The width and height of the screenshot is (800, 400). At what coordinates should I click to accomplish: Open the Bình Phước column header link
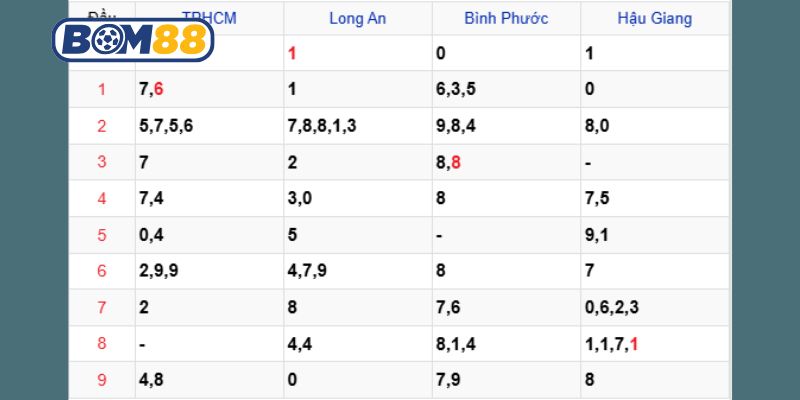point(506,18)
